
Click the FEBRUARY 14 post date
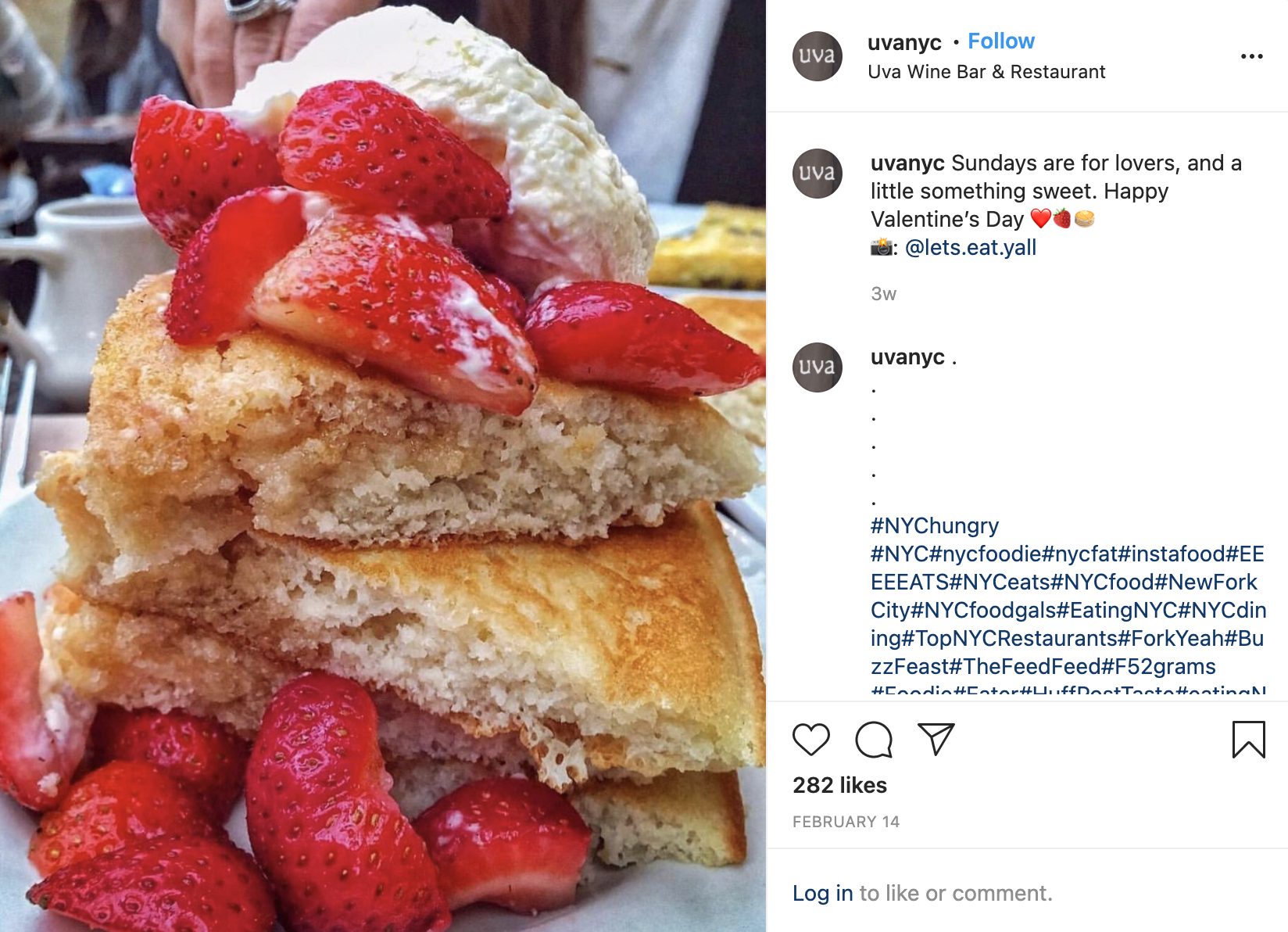pos(846,822)
